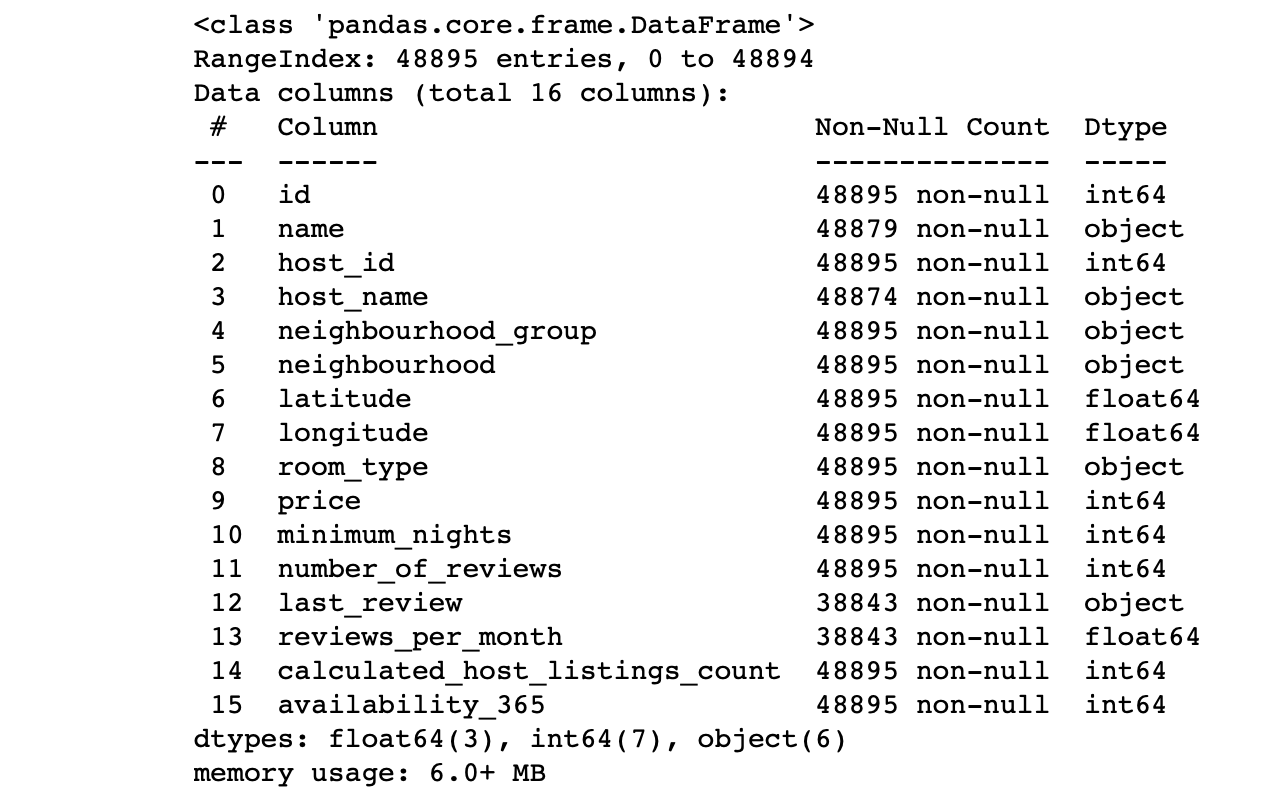Screen dimensions: 1286x802
Task: Click the 'price' column name
Action: click(x=319, y=502)
